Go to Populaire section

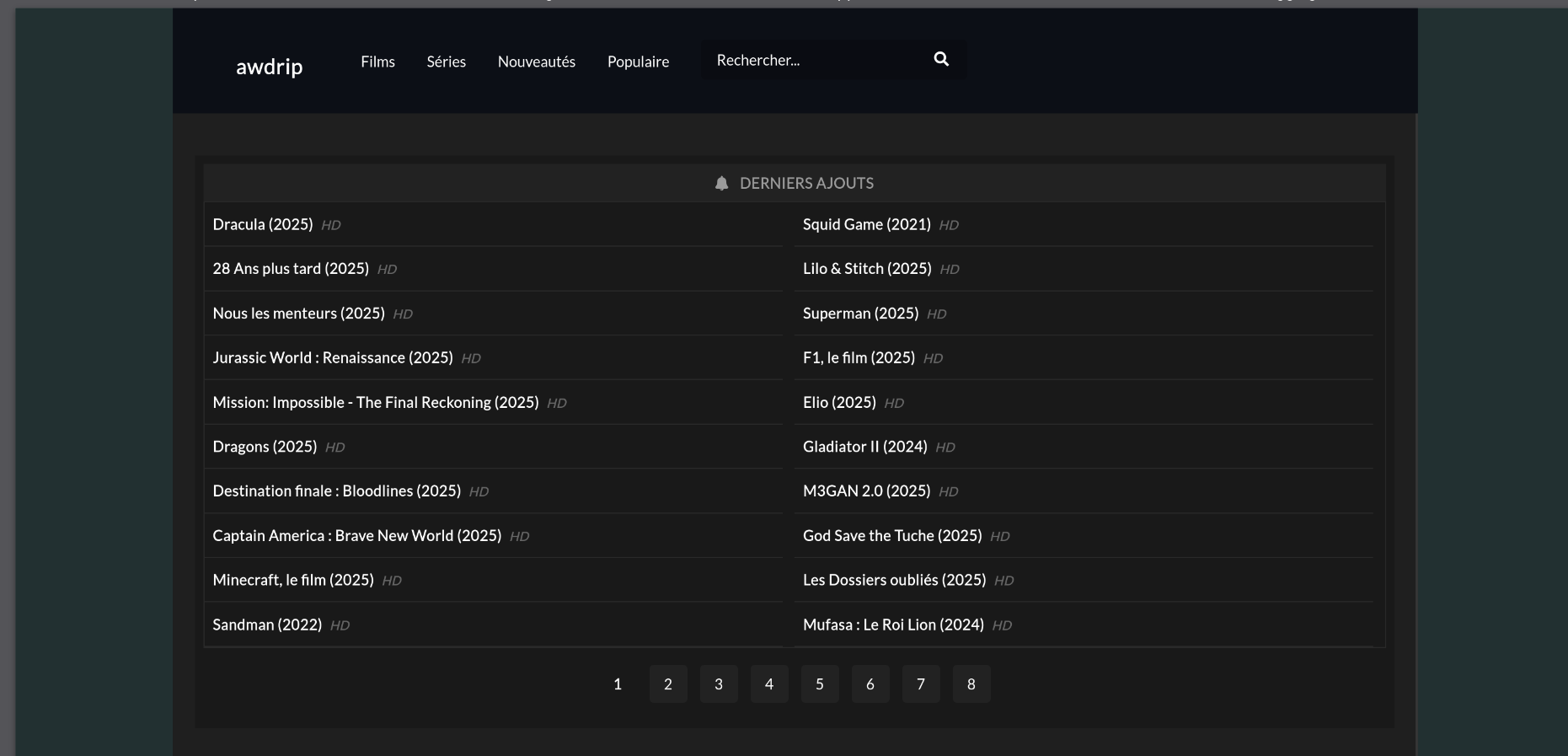[x=638, y=62]
